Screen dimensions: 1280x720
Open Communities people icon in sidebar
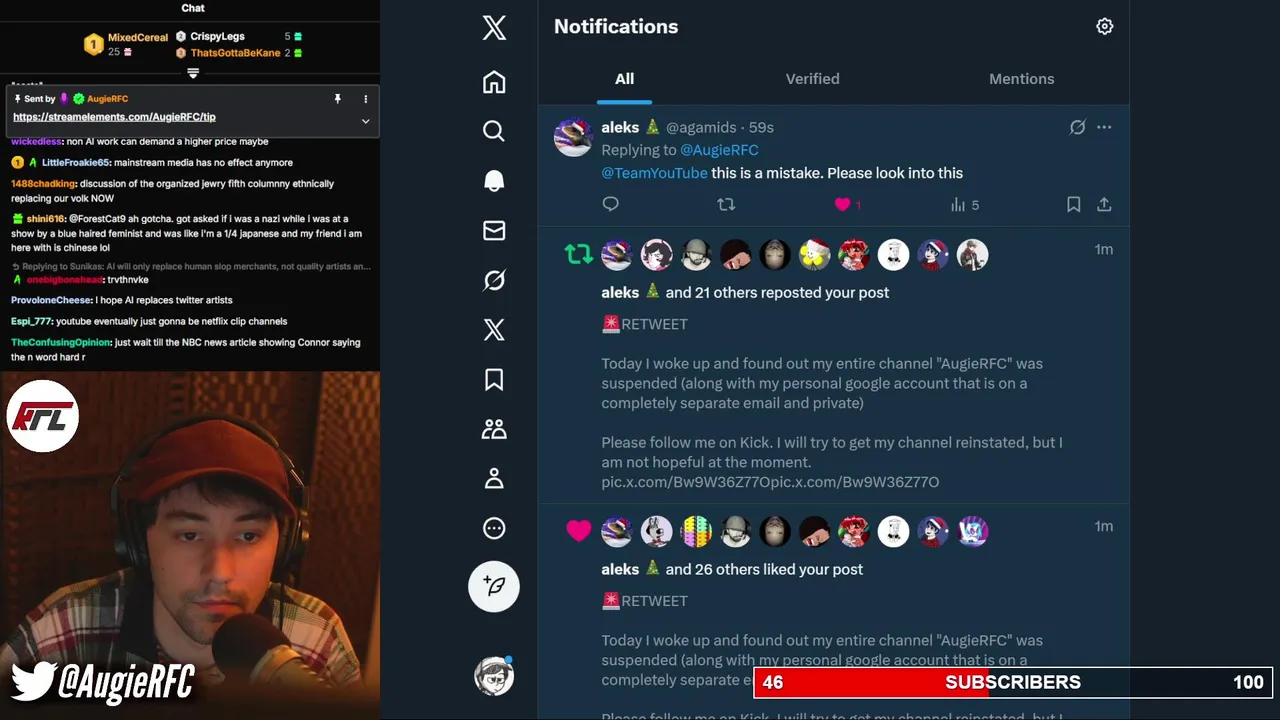tap(494, 429)
